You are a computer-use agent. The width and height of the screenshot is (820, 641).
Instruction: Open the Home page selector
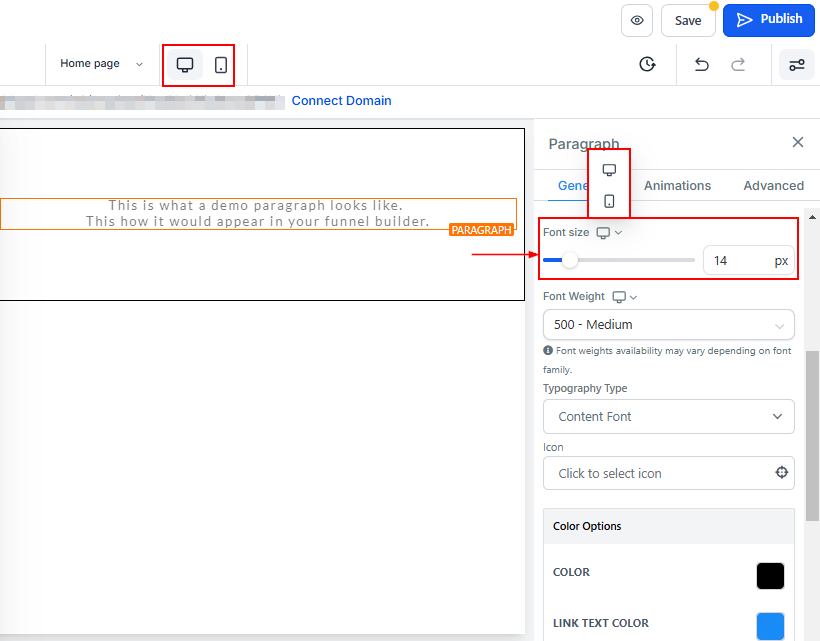(101, 64)
